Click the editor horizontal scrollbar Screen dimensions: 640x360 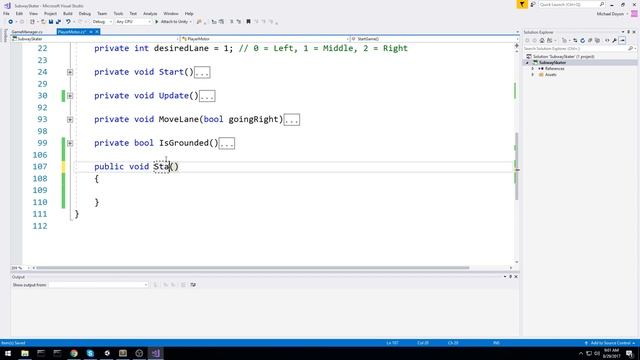click(253, 268)
